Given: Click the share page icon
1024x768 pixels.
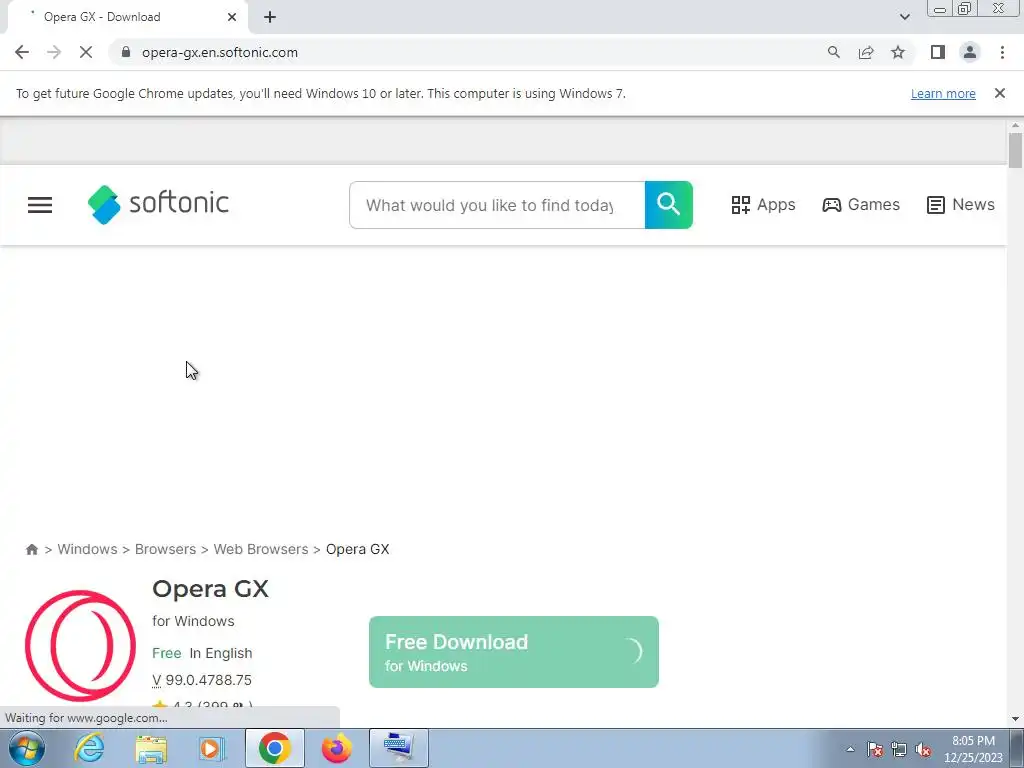Looking at the screenshot, I should 866,52.
